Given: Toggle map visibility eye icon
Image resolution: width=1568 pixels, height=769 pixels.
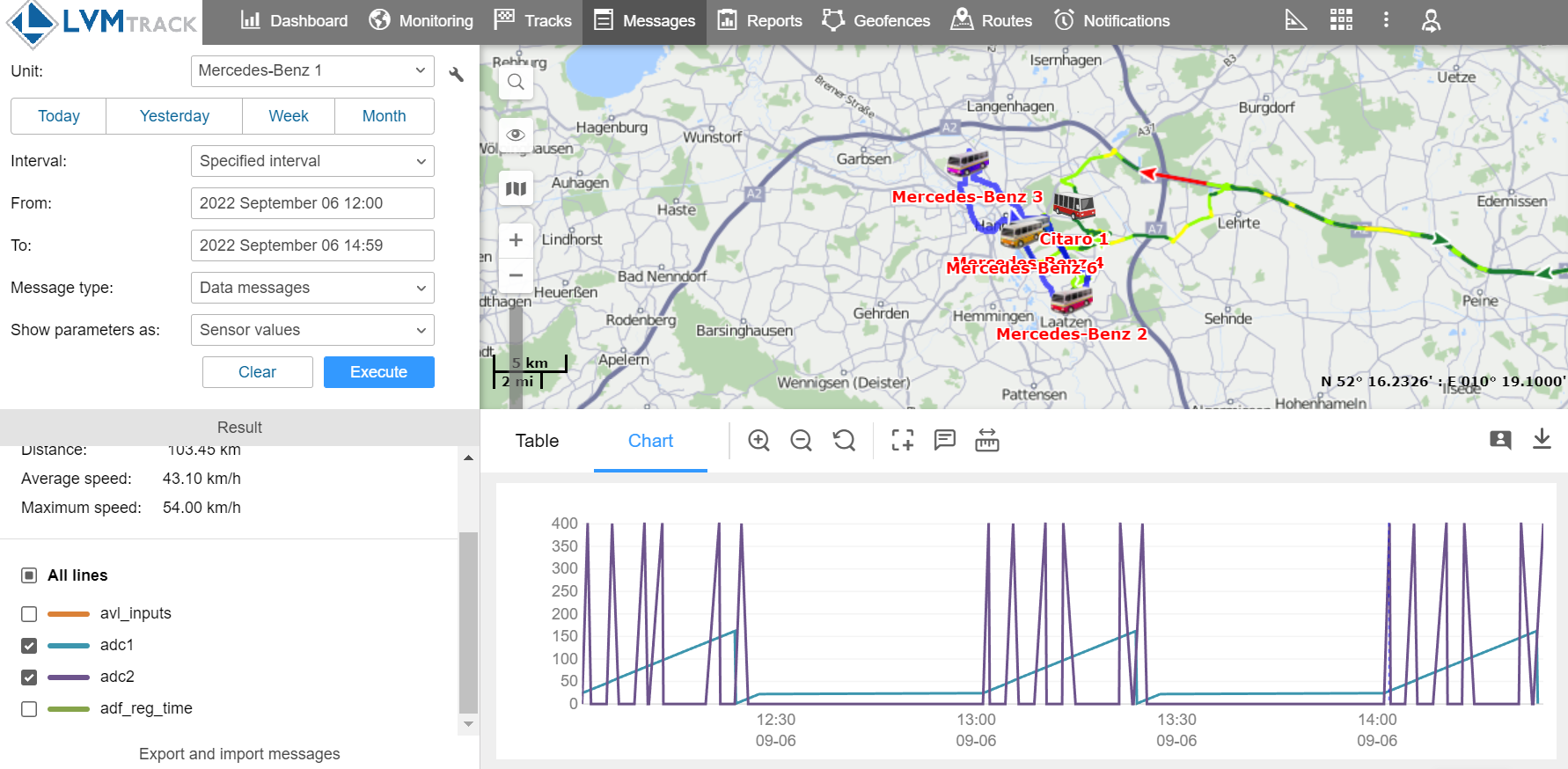Looking at the screenshot, I should tap(516, 135).
